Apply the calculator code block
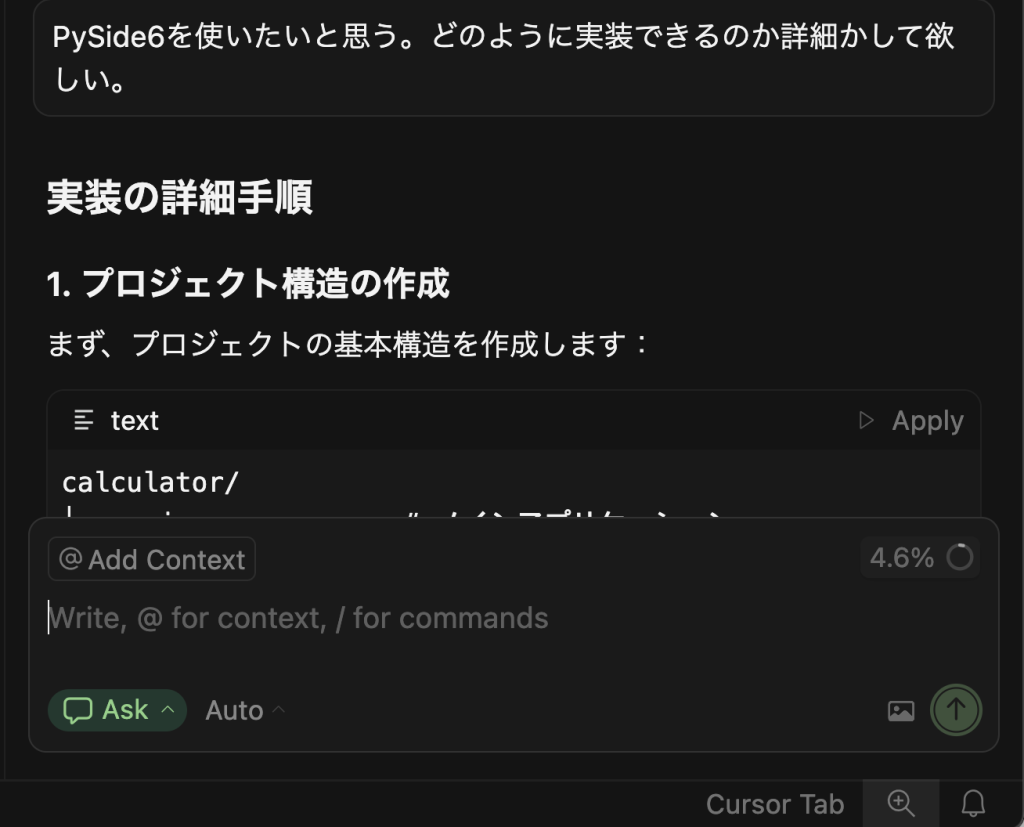The width and height of the screenshot is (1024, 827). coord(927,420)
